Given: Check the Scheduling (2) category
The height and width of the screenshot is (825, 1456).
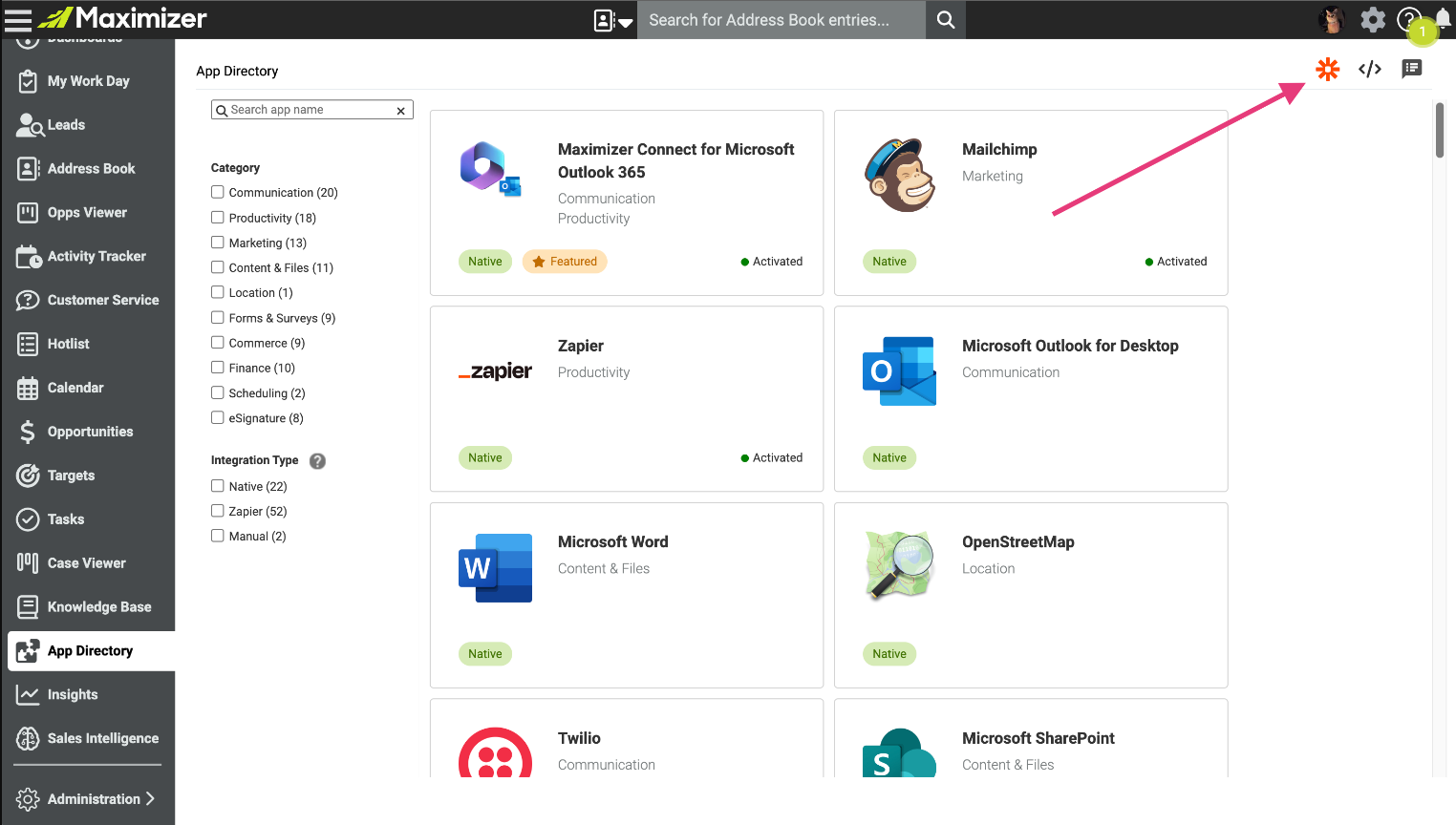Looking at the screenshot, I should click(x=218, y=392).
